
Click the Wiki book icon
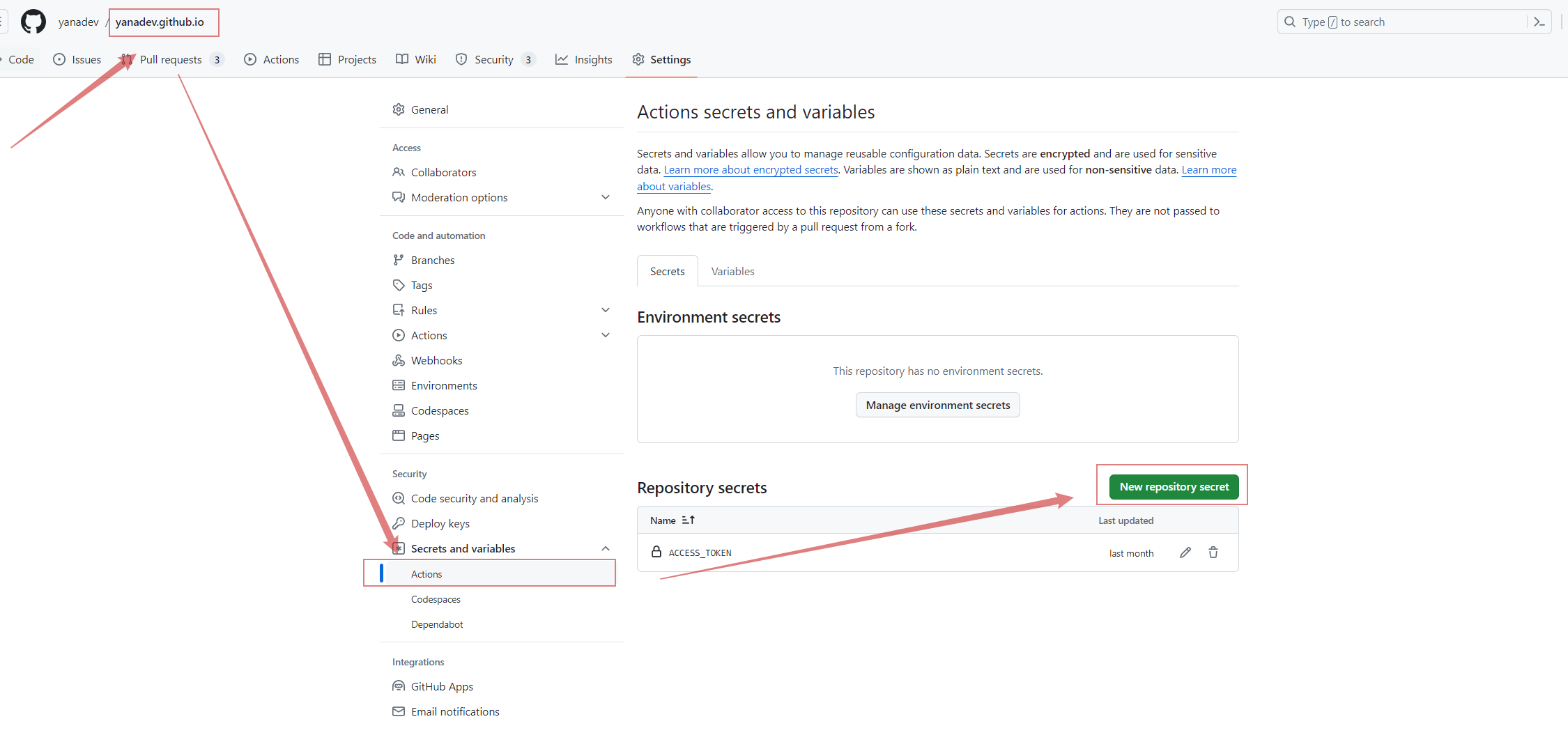pos(402,59)
